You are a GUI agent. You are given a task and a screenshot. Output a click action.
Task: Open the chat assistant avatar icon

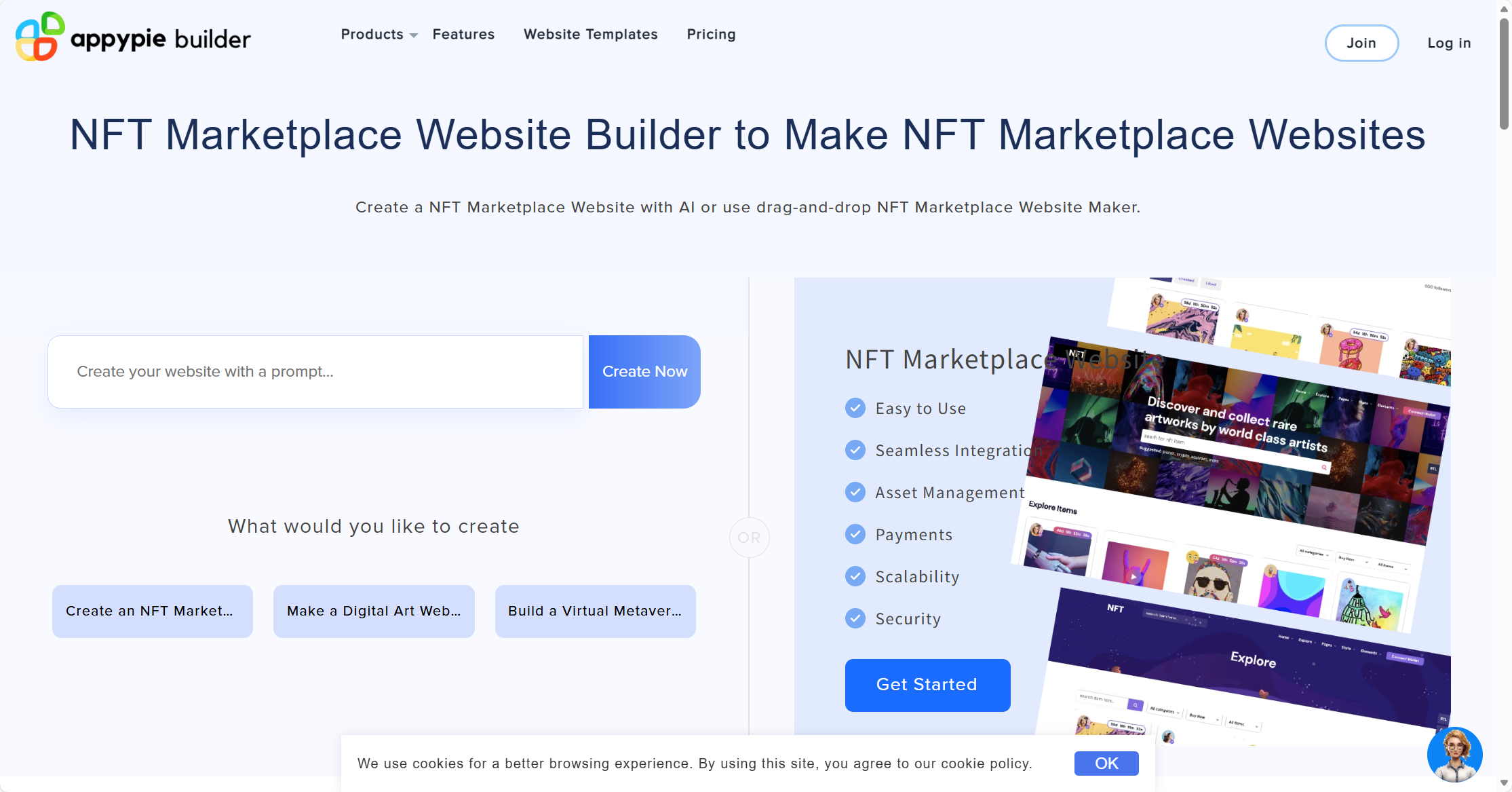point(1454,754)
